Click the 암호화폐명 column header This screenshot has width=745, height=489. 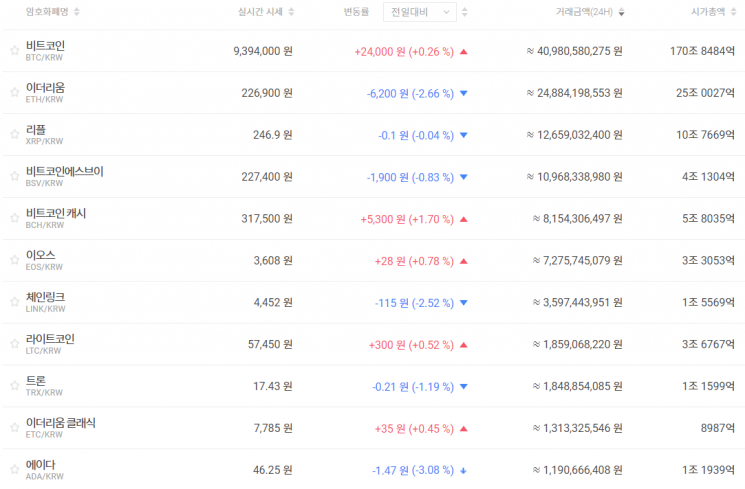point(47,12)
